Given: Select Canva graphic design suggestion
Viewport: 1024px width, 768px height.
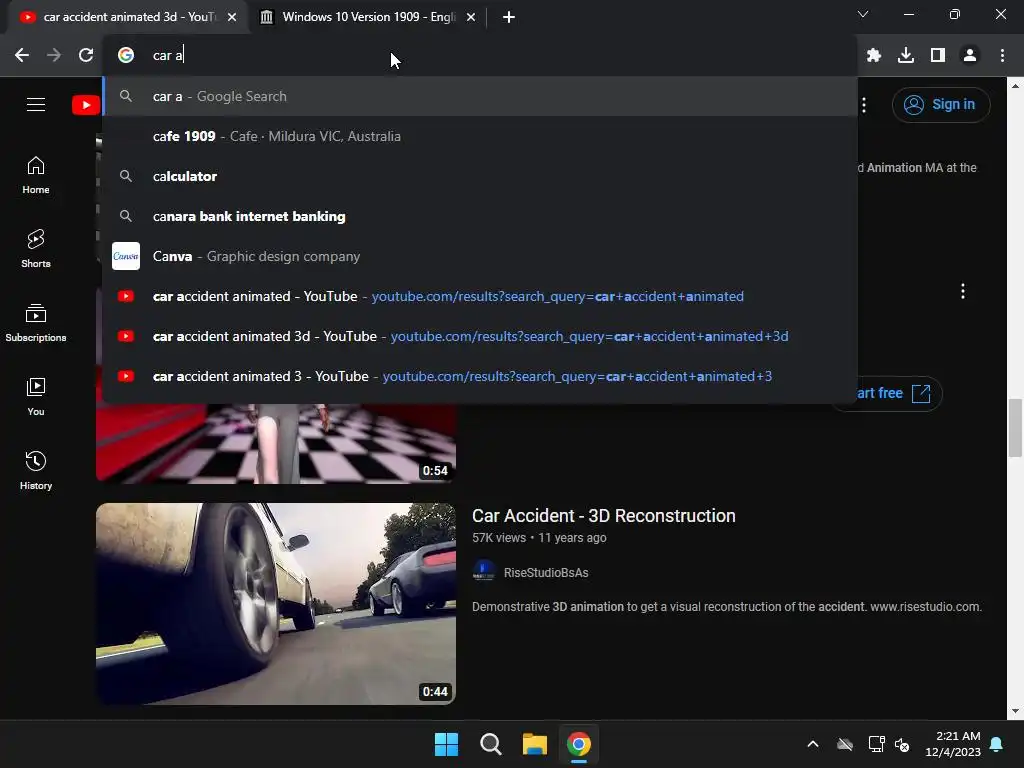Looking at the screenshot, I should tap(480, 256).
